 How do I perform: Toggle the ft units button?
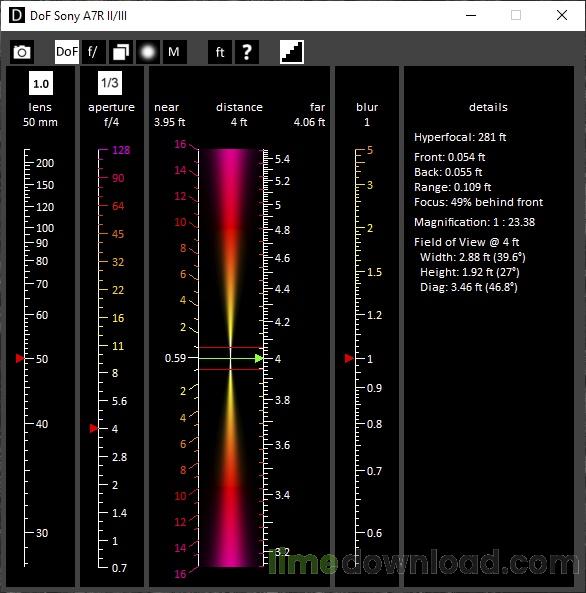(x=220, y=52)
